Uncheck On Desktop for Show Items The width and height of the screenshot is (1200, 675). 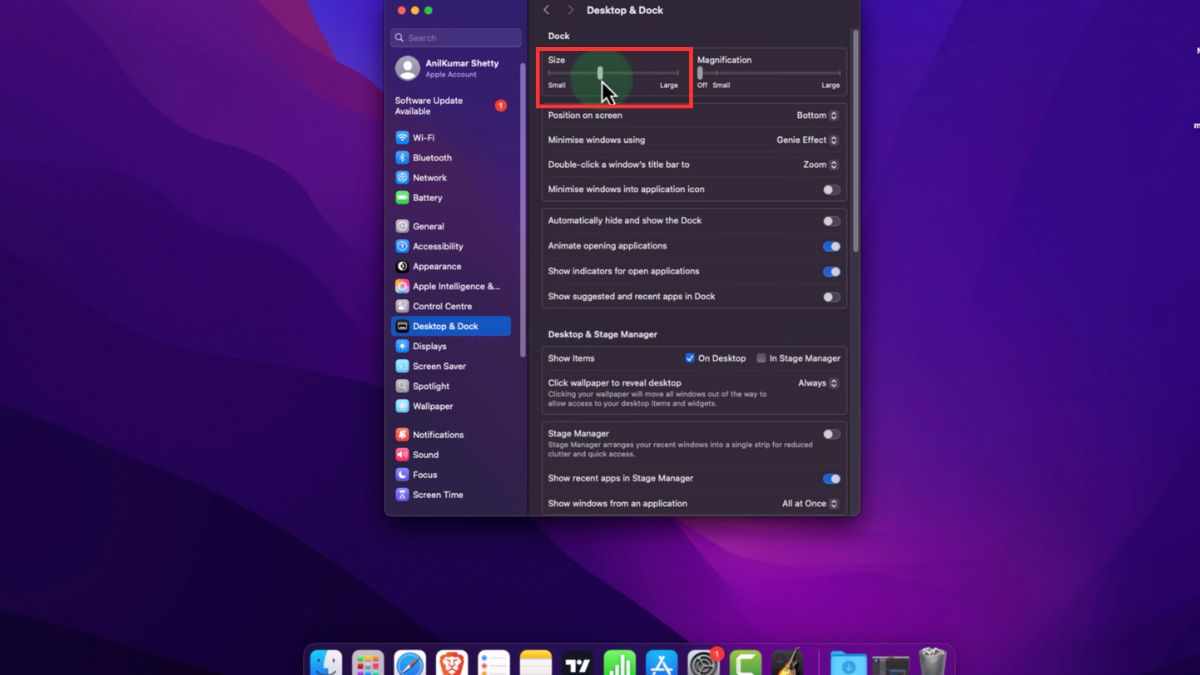(690, 358)
